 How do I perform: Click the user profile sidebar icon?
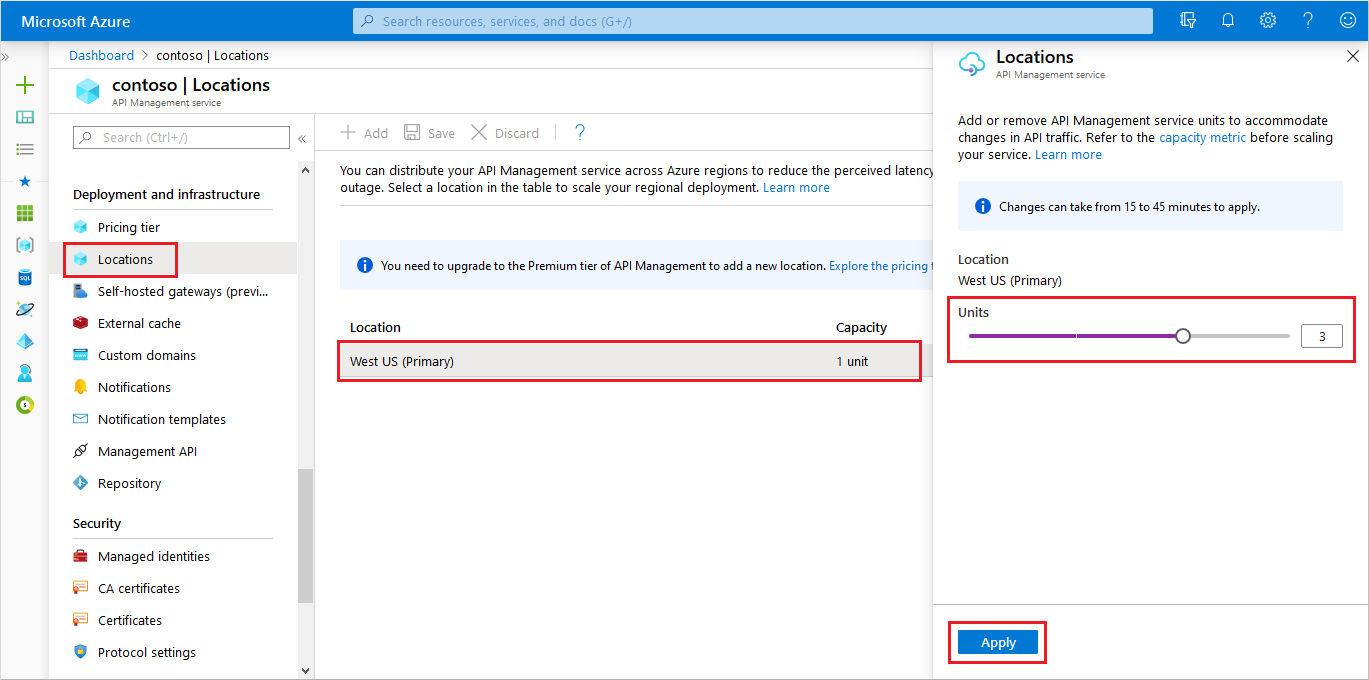point(24,373)
